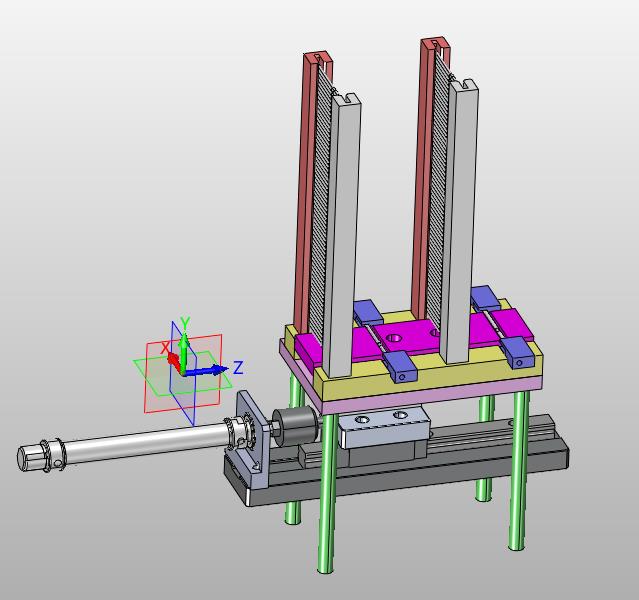Select the hatched rack strip on right column
639x600 pixels.
439,192
